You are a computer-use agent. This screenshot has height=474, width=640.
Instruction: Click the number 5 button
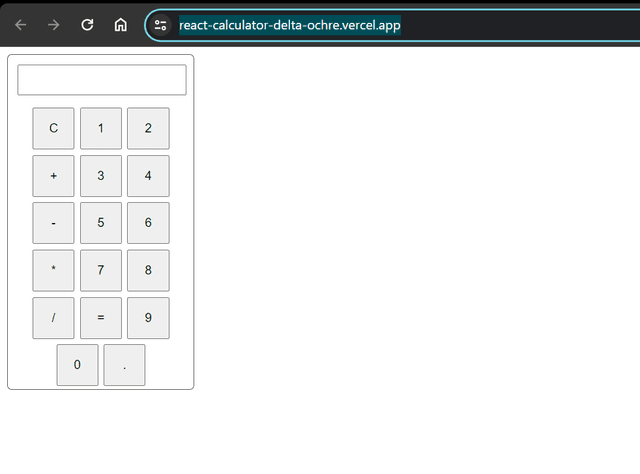[x=101, y=223]
